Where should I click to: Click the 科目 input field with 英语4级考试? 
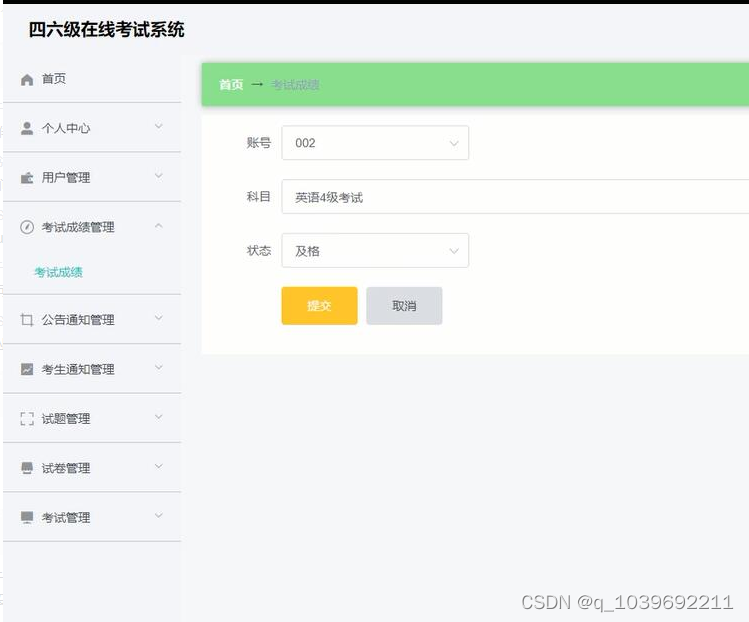pos(515,197)
